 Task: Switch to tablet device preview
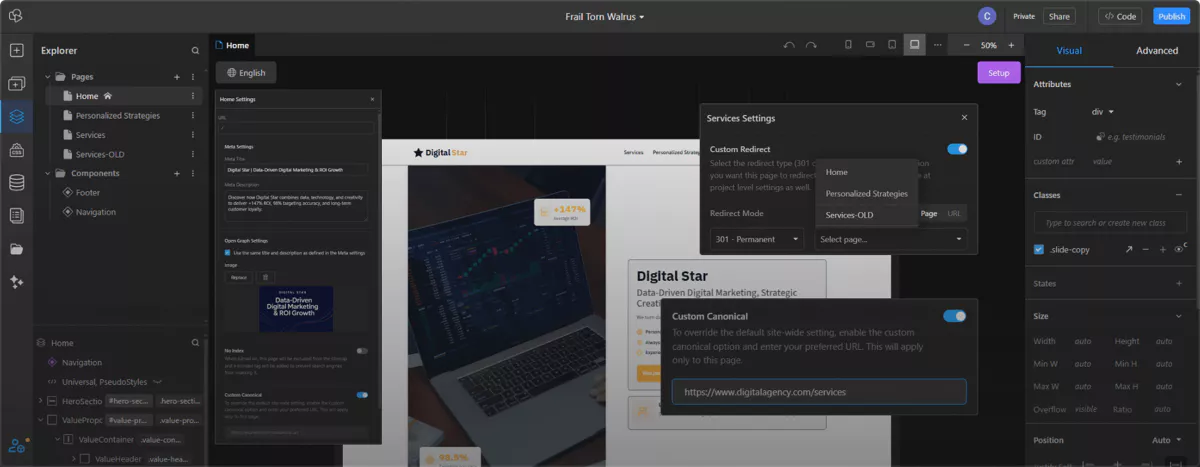(x=892, y=45)
